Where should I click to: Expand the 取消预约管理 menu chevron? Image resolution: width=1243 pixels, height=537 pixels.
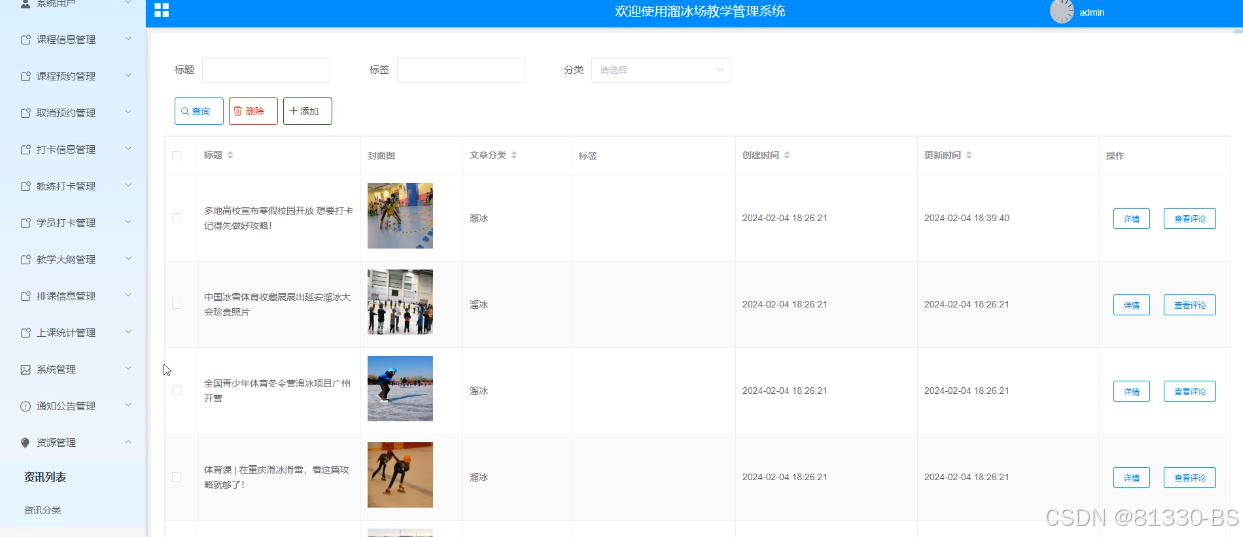[128, 112]
